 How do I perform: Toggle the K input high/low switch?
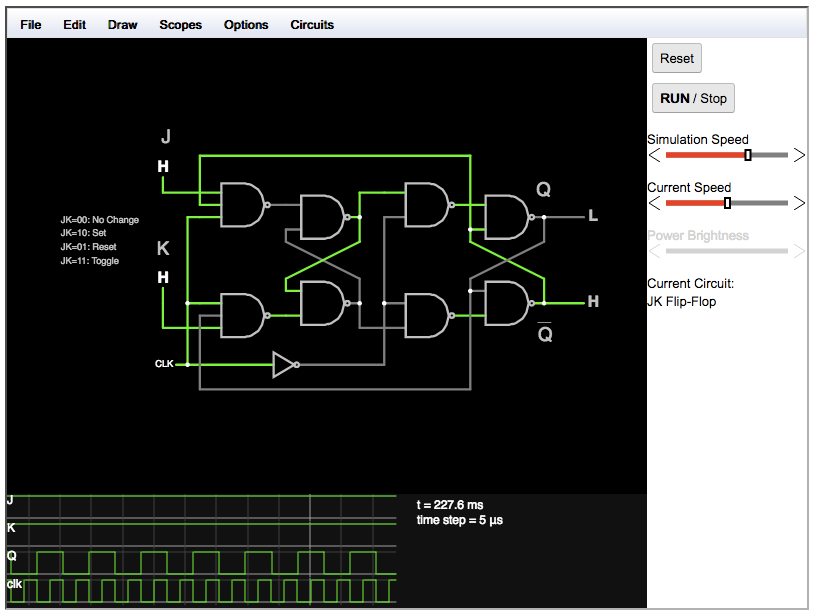[163, 277]
